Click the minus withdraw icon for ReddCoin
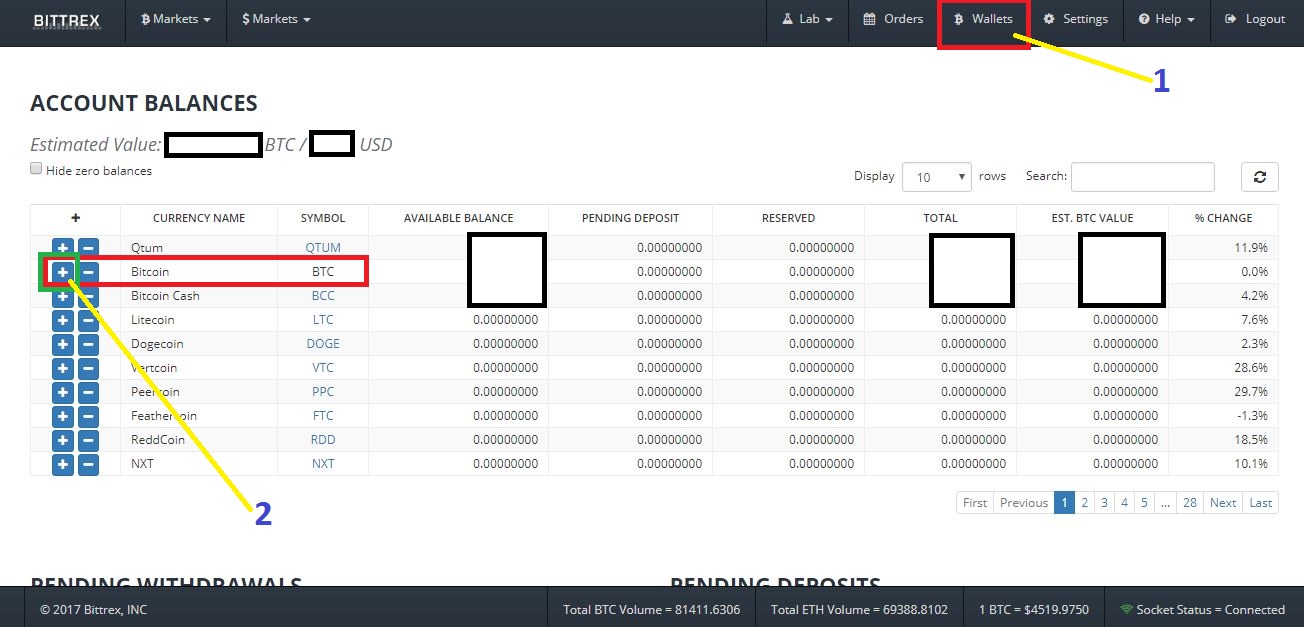The image size is (1304, 627). pos(88,440)
